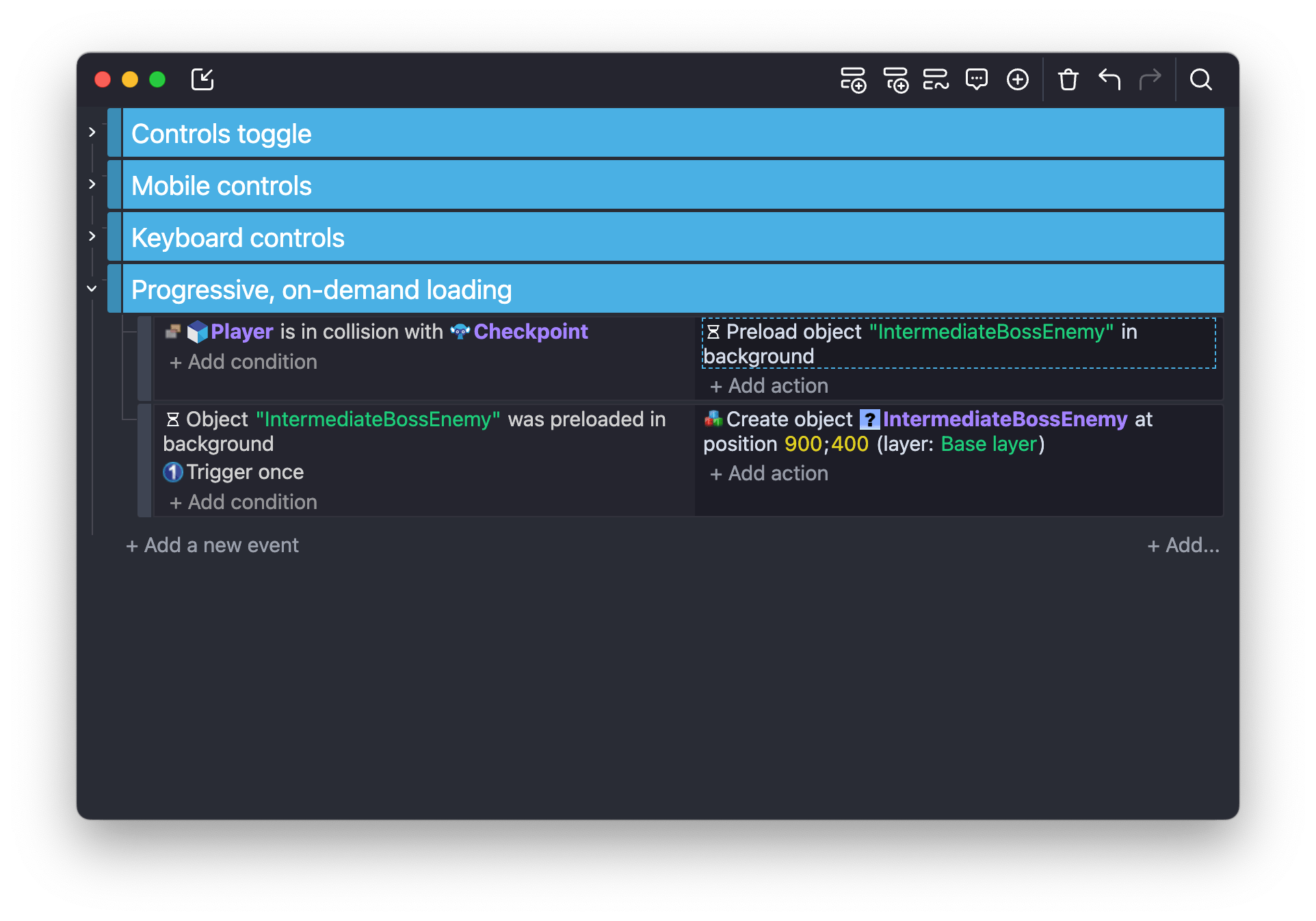Select the Controls toggle group header

pos(673,133)
